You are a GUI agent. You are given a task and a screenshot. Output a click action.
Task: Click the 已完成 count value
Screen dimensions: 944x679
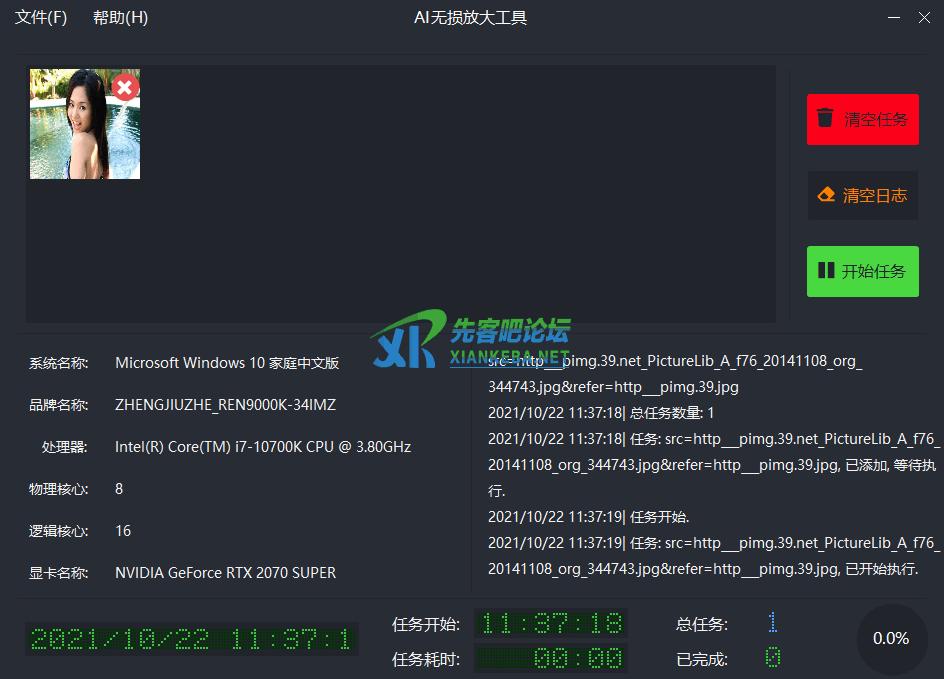[772, 658]
